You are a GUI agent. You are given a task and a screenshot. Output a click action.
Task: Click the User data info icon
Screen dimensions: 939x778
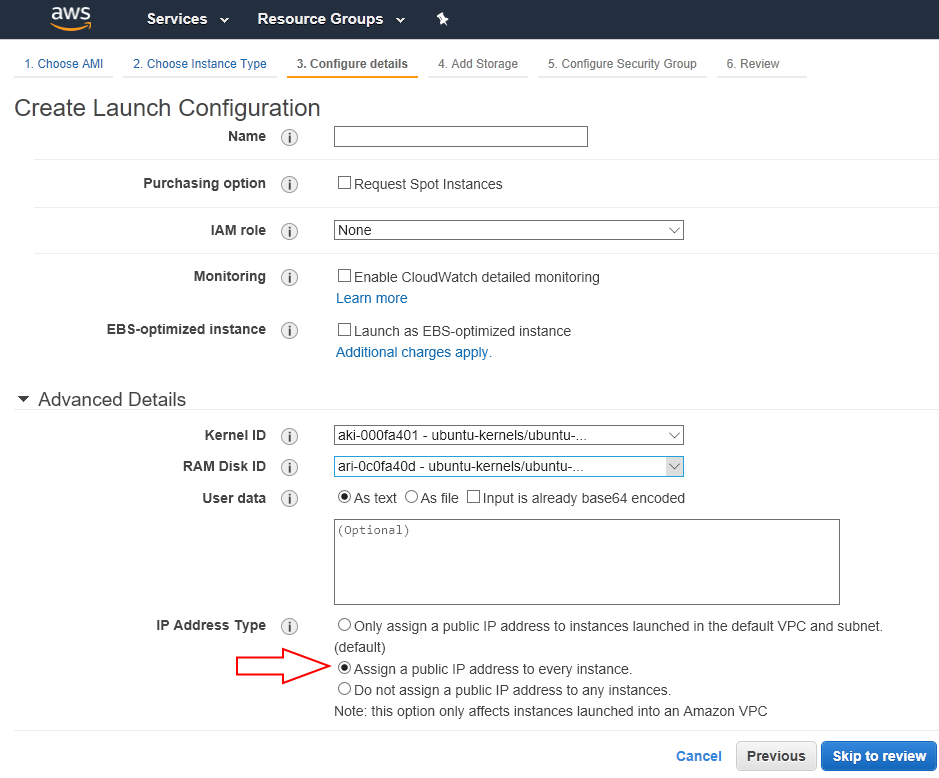click(x=290, y=498)
